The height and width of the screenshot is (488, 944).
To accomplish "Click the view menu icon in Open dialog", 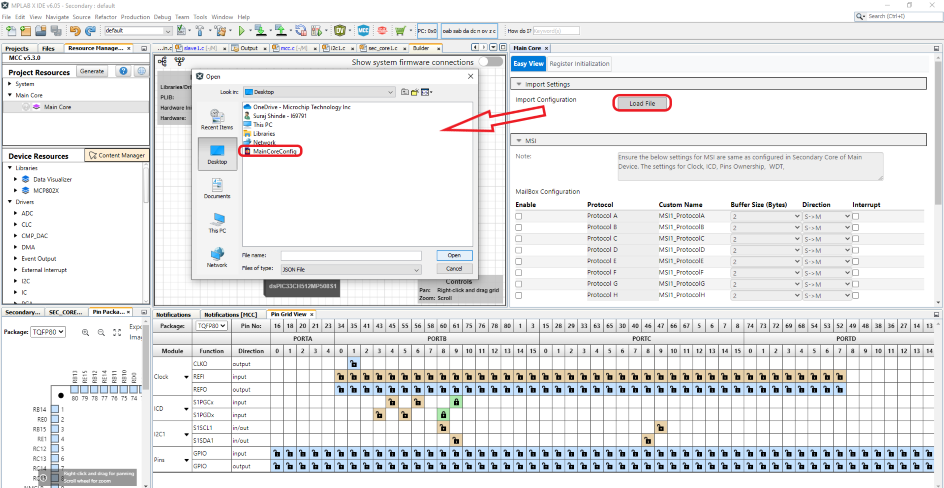I will 426,92.
